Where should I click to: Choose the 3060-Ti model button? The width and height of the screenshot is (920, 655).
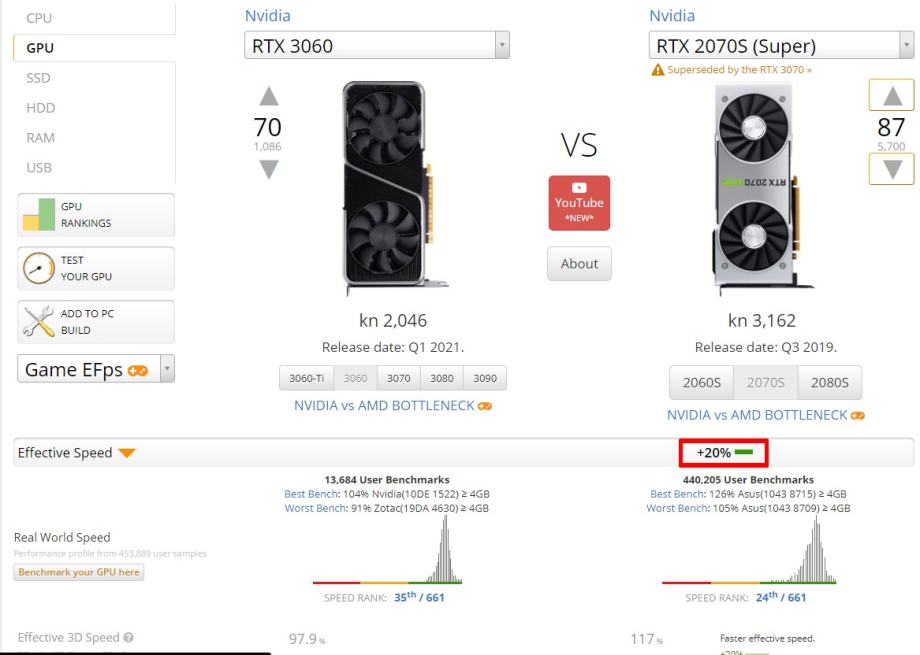[x=305, y=379]
